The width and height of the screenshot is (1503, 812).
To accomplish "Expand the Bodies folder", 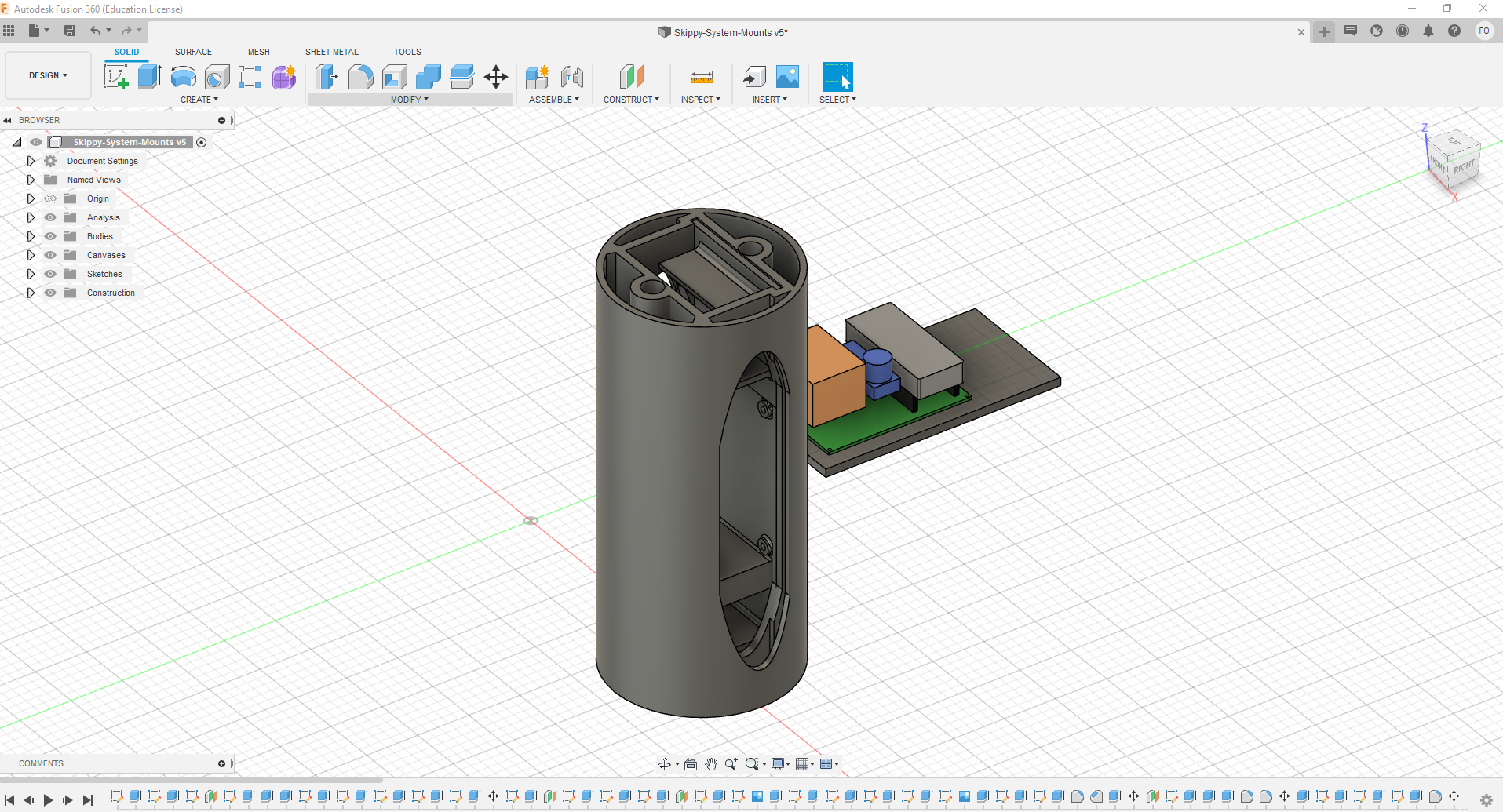I will (x=31, y=236).
